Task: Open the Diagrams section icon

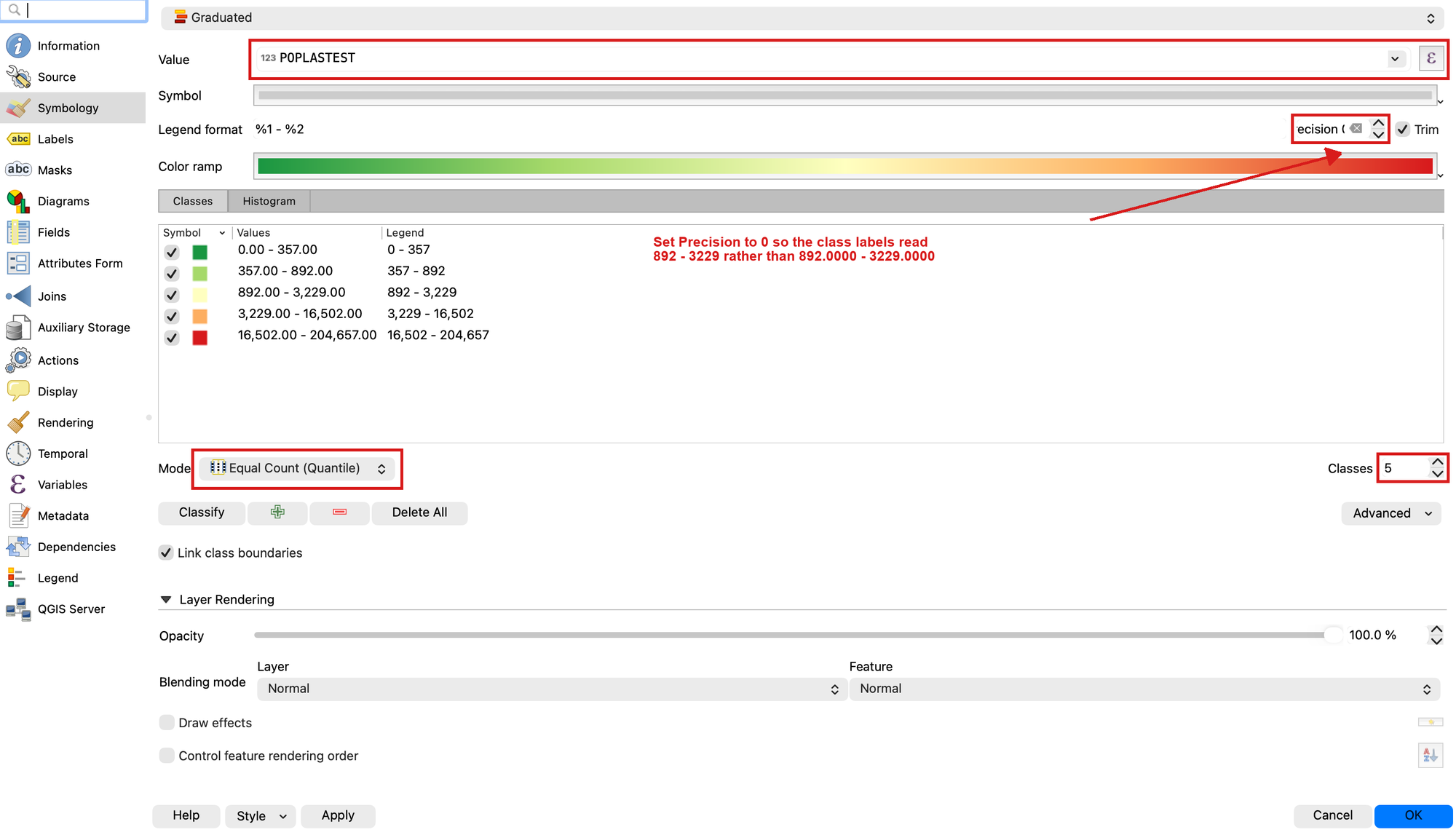Action: [x=18, y=201]
